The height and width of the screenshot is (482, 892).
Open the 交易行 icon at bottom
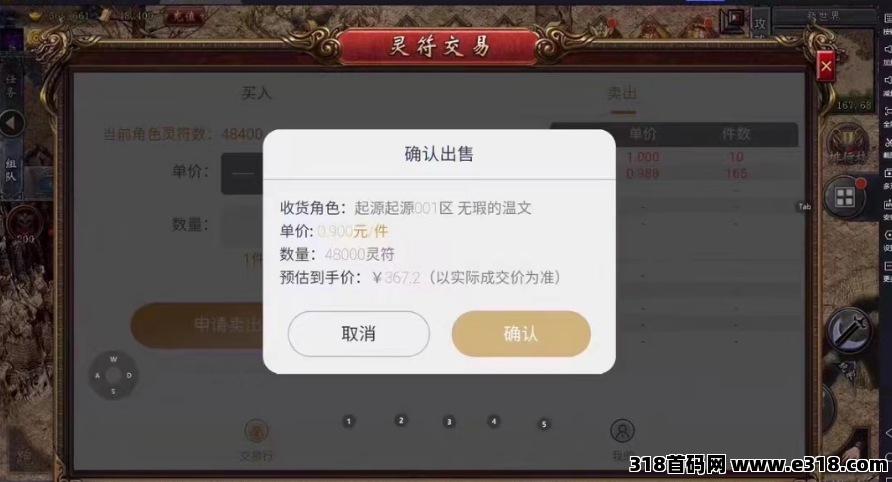tap(257, 439)
